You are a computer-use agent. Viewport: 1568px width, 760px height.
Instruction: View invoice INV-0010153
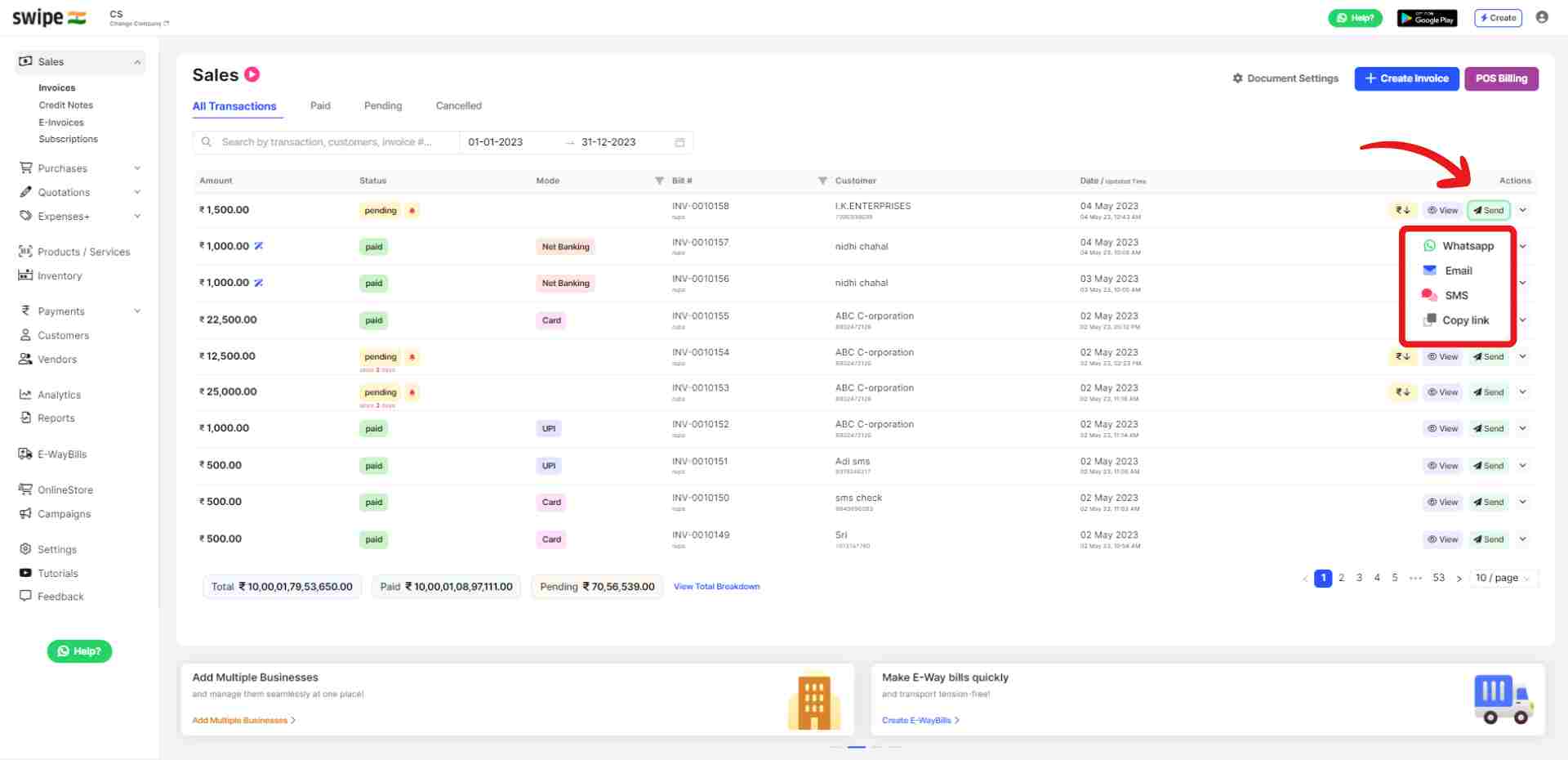1443,392
